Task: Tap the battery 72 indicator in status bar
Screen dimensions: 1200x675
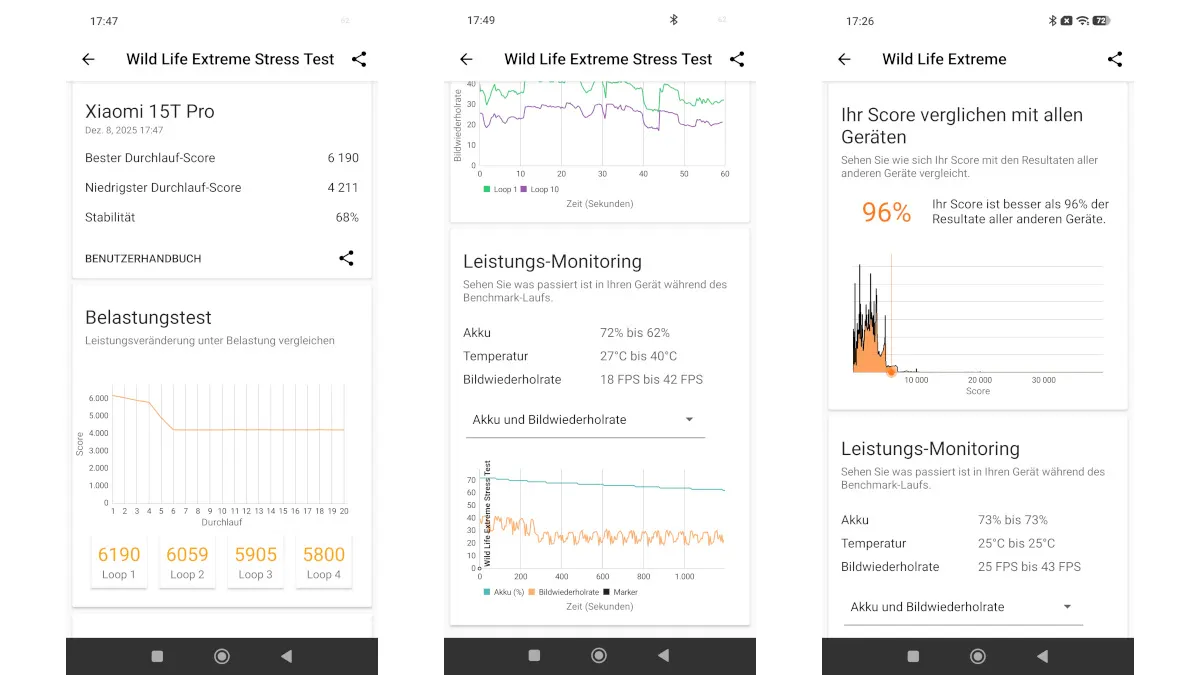Action: 1100,20
